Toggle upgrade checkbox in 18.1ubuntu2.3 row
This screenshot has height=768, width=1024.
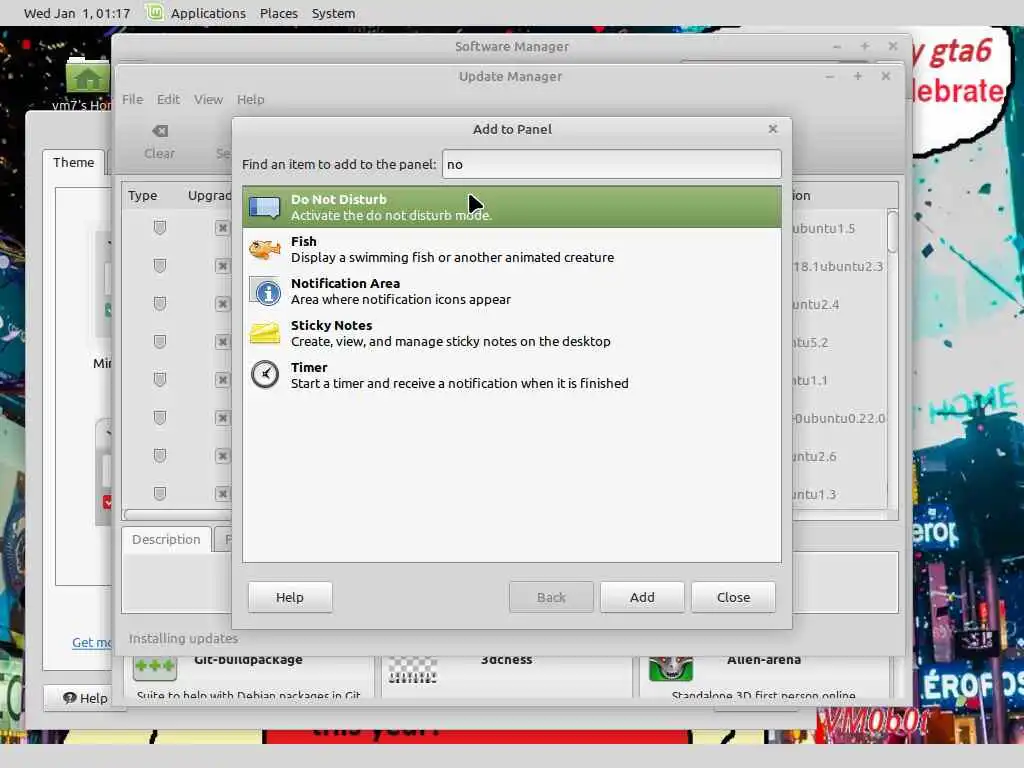tap(222, 266)
